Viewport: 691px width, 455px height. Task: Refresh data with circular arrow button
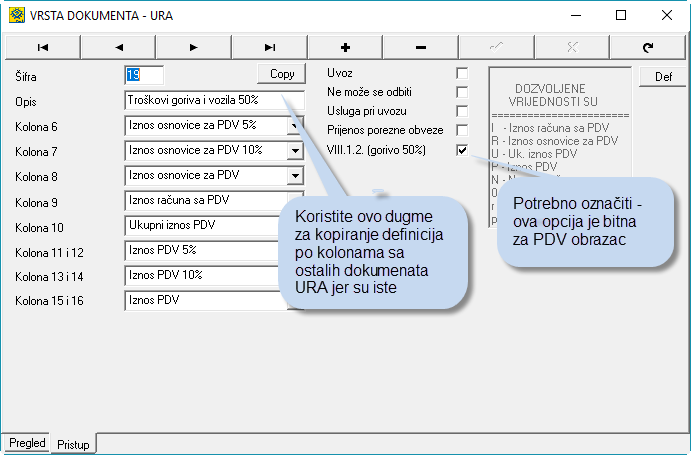click(x=647, y=47)
